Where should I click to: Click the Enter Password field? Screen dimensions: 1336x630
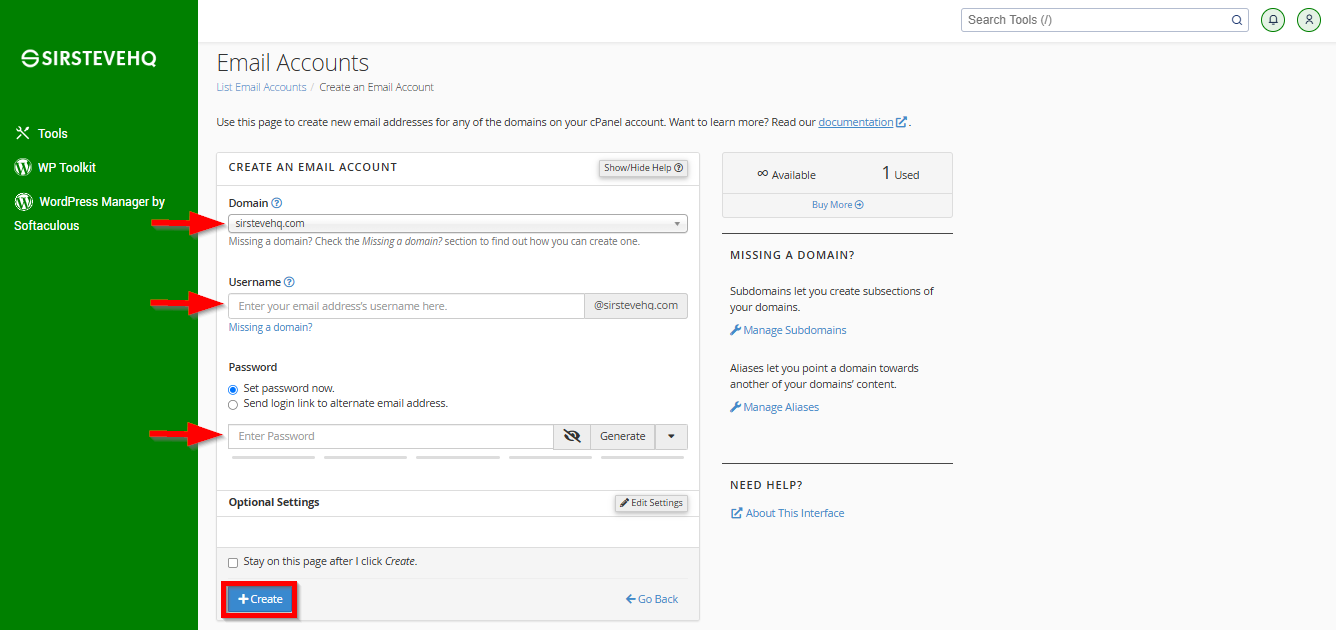pyautogui.click(x=391, y=436)
